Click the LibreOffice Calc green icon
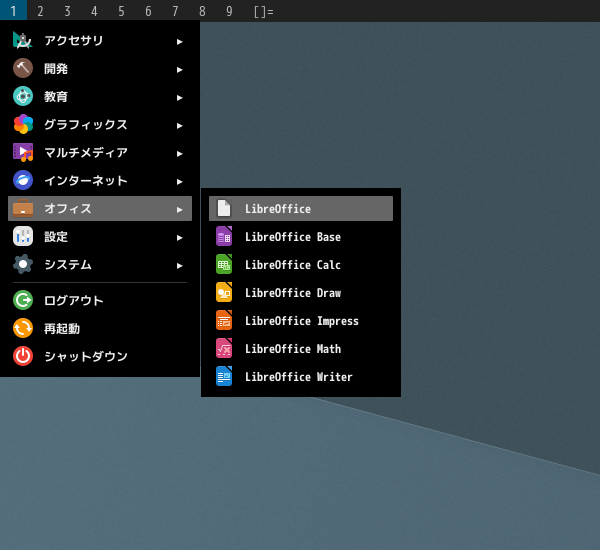Image resolution: width=600 pixels, height=550 pixels. (224, 264)
